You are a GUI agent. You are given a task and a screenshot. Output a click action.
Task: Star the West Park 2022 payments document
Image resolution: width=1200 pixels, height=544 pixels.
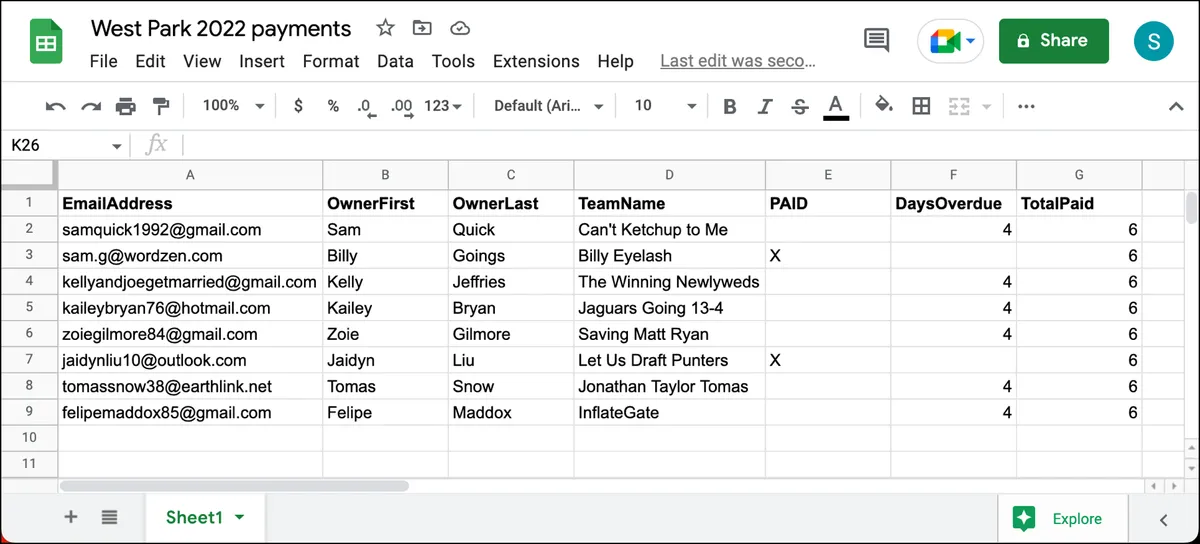tap(385, 28)
